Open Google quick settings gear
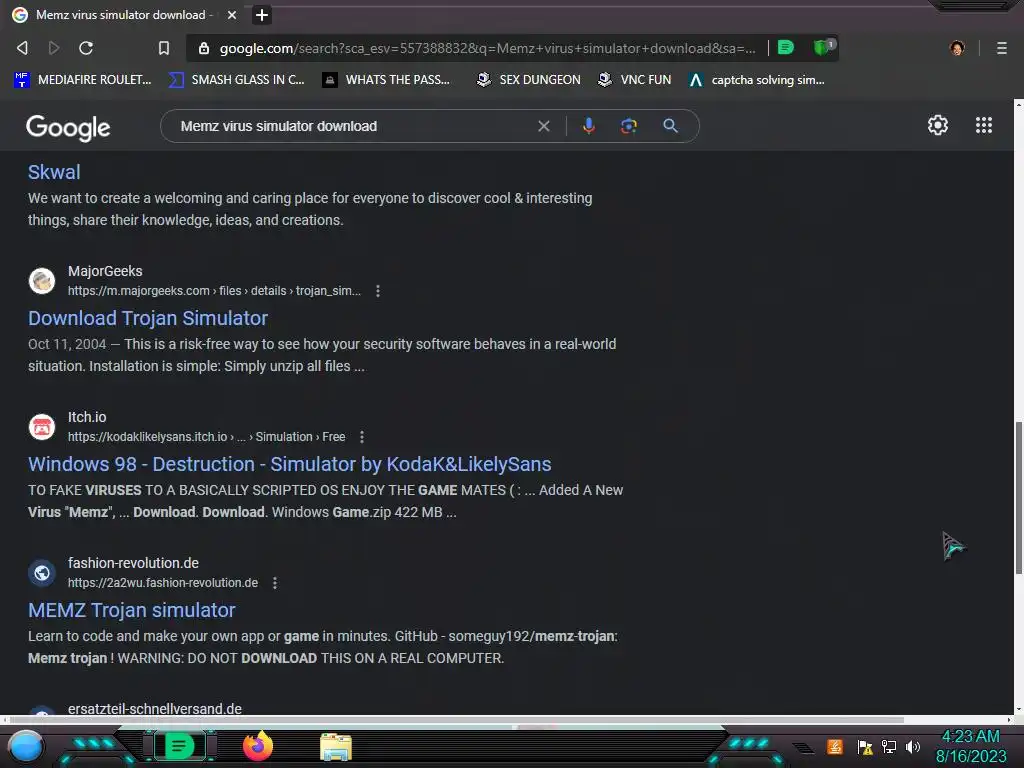This screenshot has width=1024, height=768. click(938, 125)
